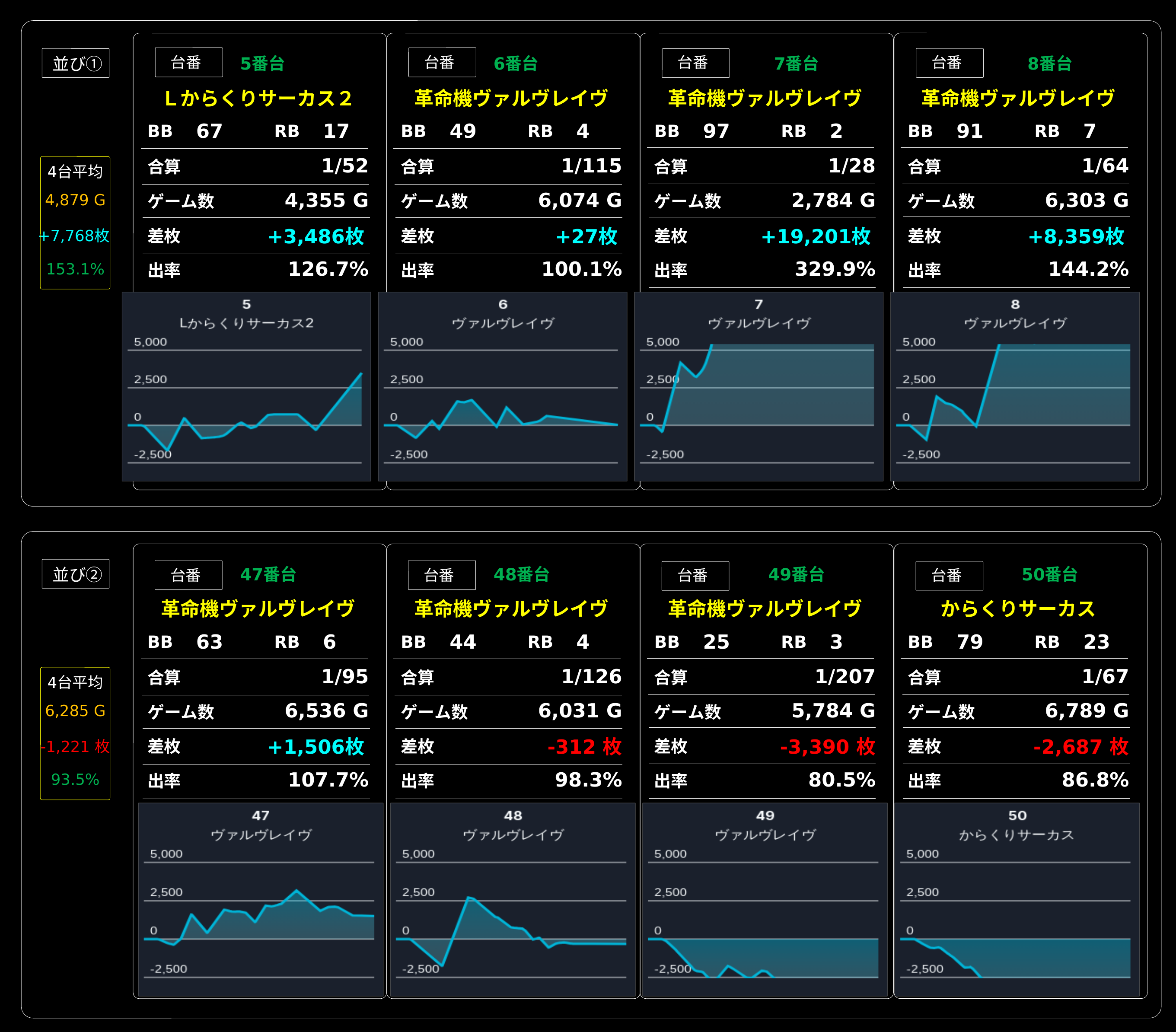This screenshot has width=1176, height=1032.
Task: Click the +19,201枚 difference value
Action: click(816, 236)
